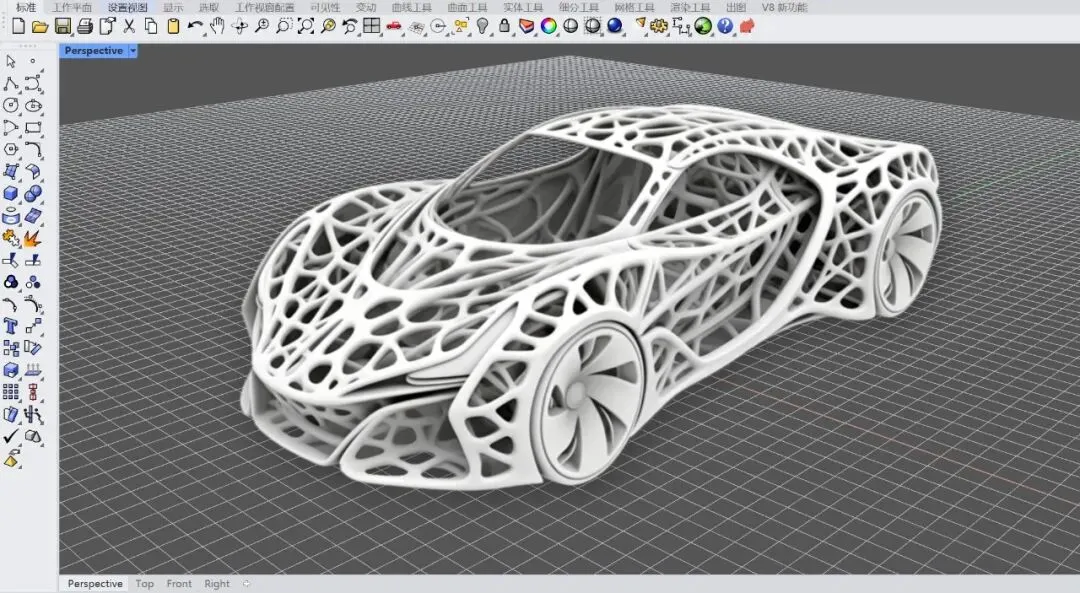The height and width of the screenshot is (593, 1080).
Task: Click the rear wheel of the car model
Action: click(906, 253)
